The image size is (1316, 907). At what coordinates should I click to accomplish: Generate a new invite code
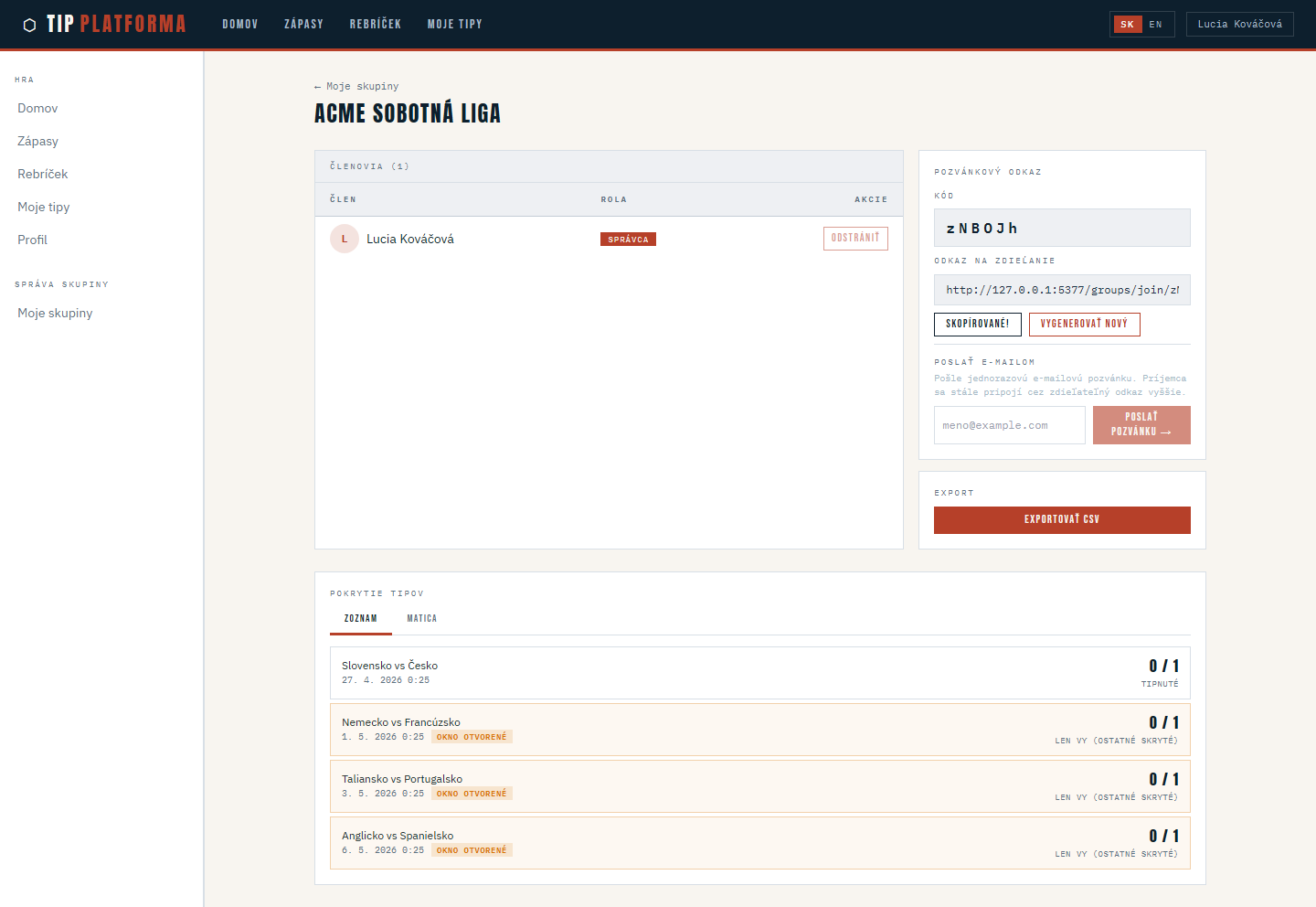point(1084,324)
